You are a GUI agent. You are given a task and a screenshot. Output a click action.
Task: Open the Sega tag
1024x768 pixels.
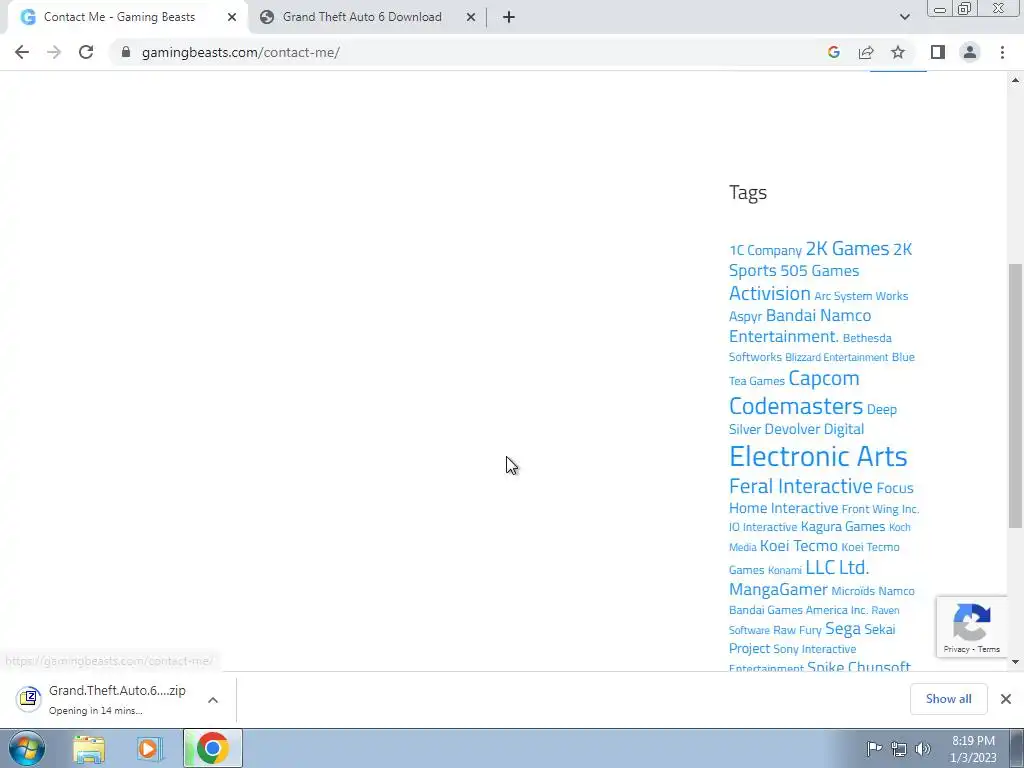point(842,629)
